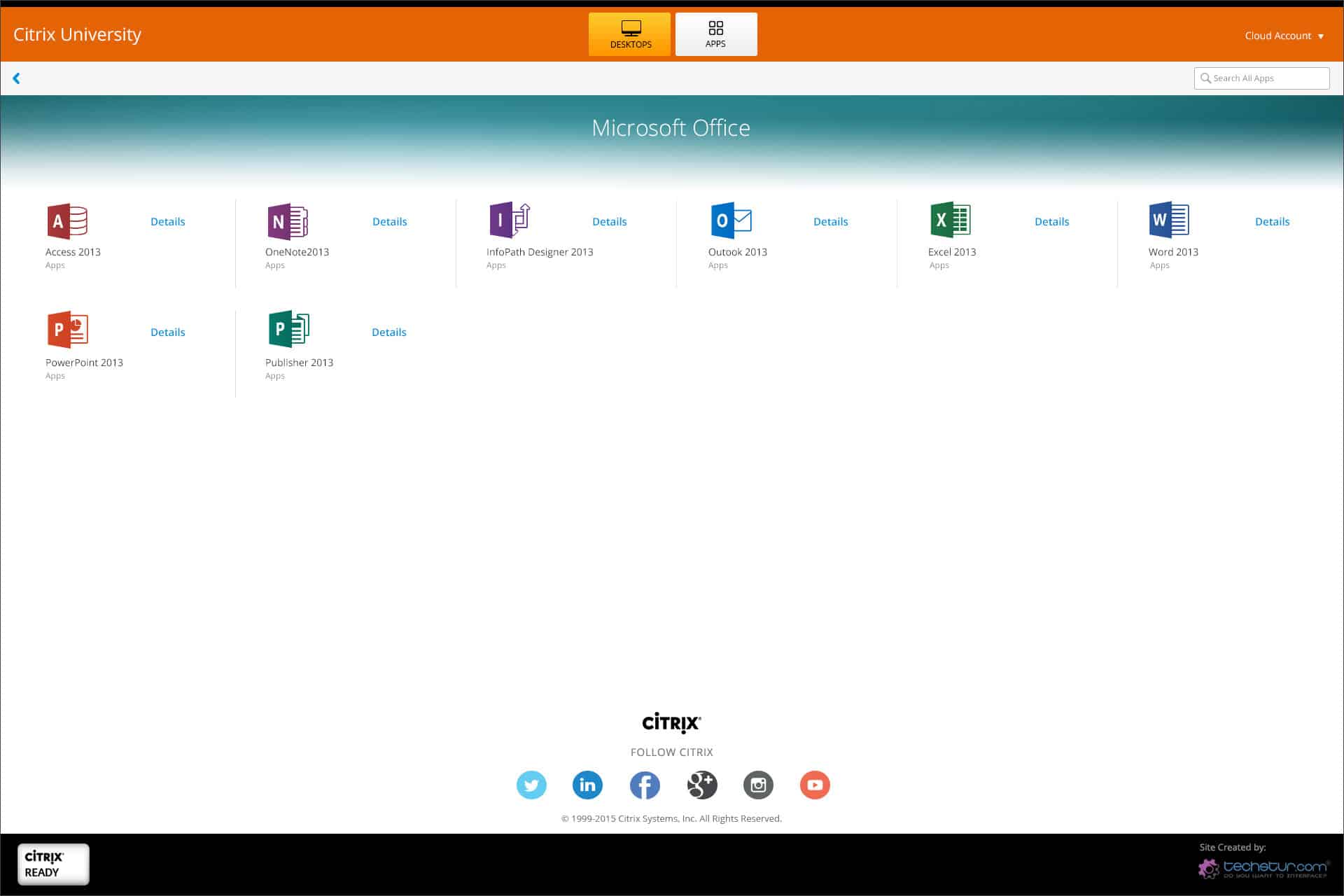This screenshot has height=896, width=1344.
Task: Click the OneNote2013 label
Action: [x=297, y=252]
